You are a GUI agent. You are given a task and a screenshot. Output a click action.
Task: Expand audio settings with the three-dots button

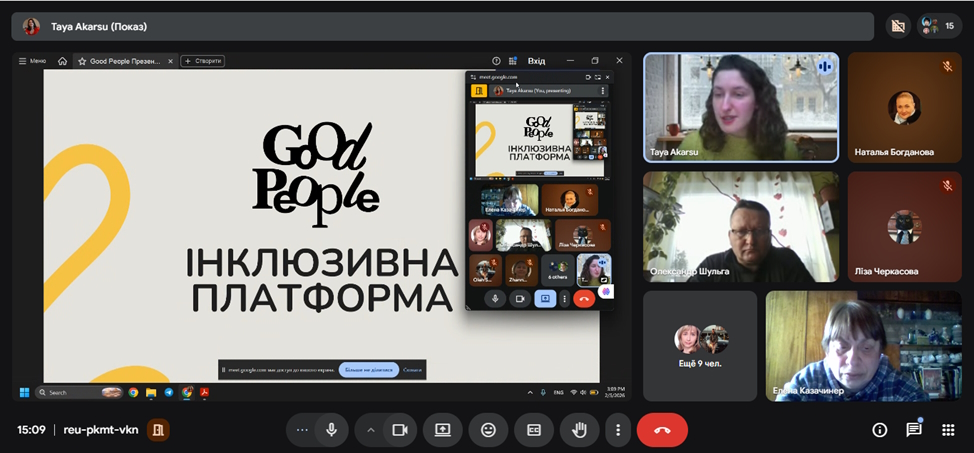coord(303,430)
